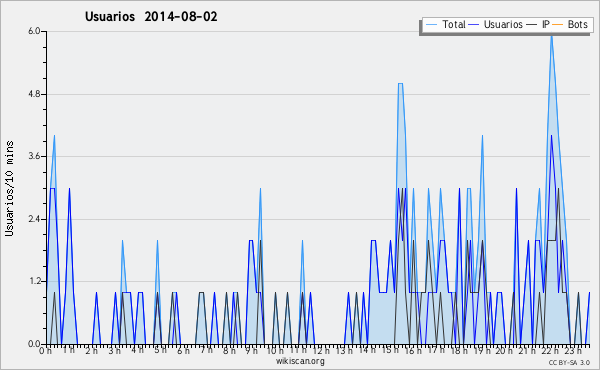This screenshot has height=370, width=600.
Task: Select the Bots label in the legend
Action: coord(577,24)
